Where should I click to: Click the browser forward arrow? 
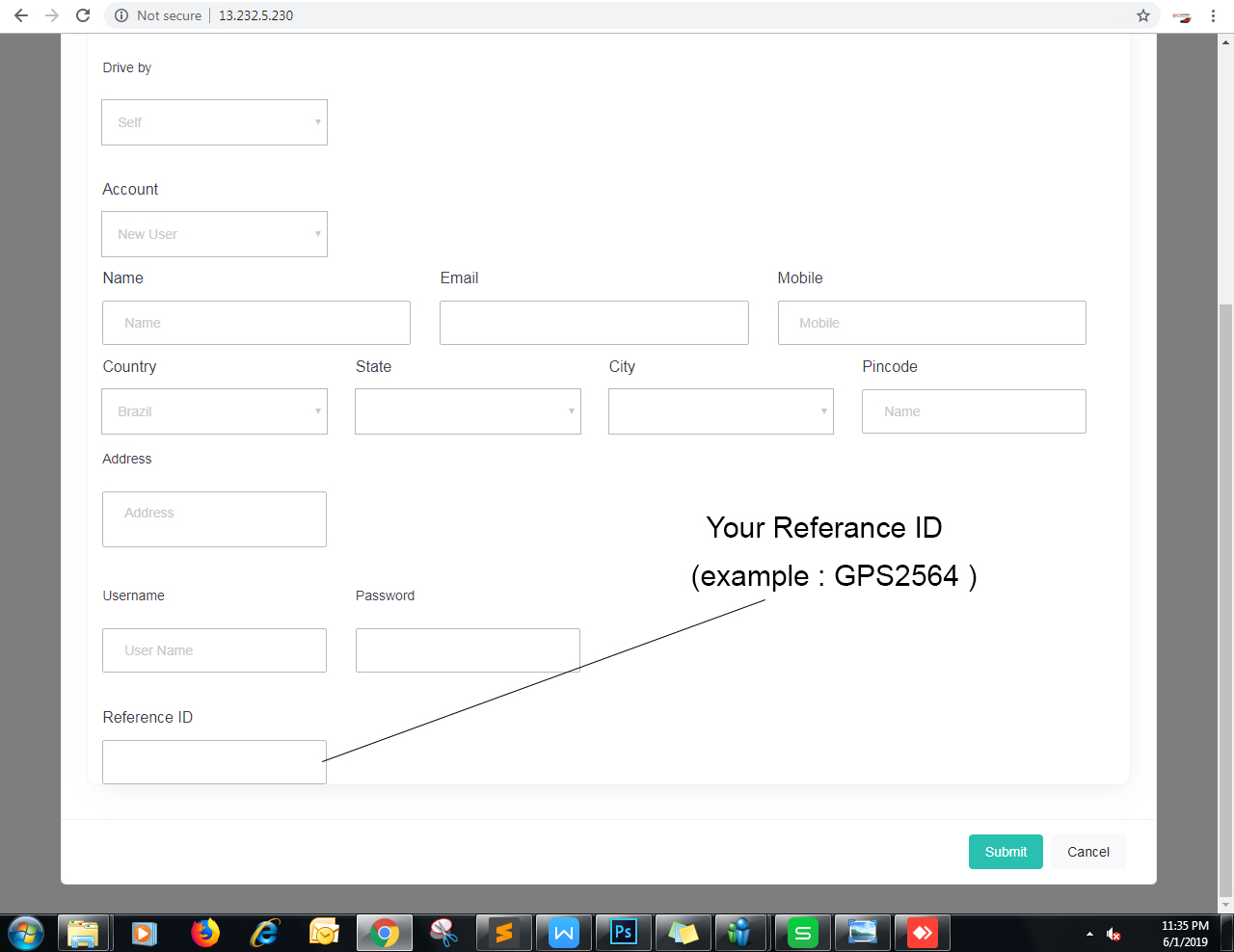click(x=52, y=15)
